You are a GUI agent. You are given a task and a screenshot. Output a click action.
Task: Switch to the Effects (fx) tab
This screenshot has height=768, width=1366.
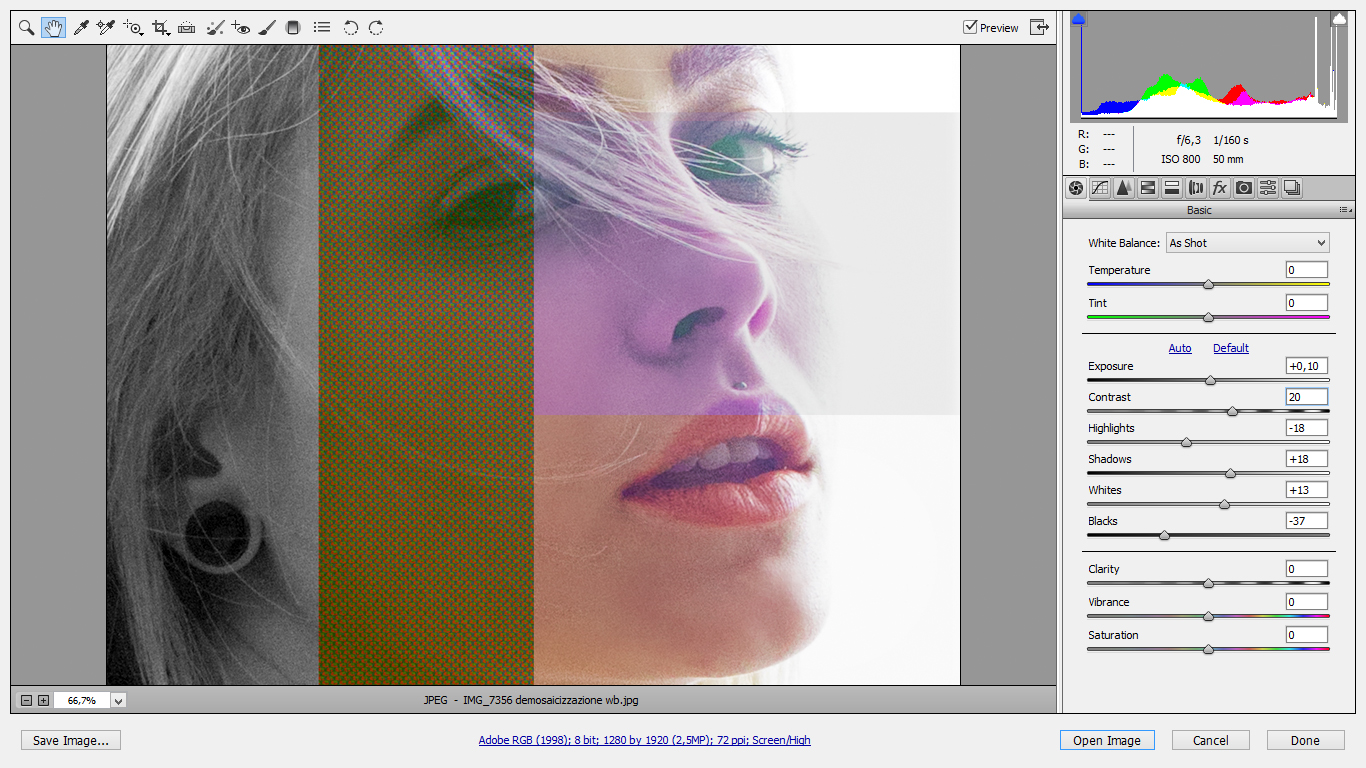pos(1219,188)
